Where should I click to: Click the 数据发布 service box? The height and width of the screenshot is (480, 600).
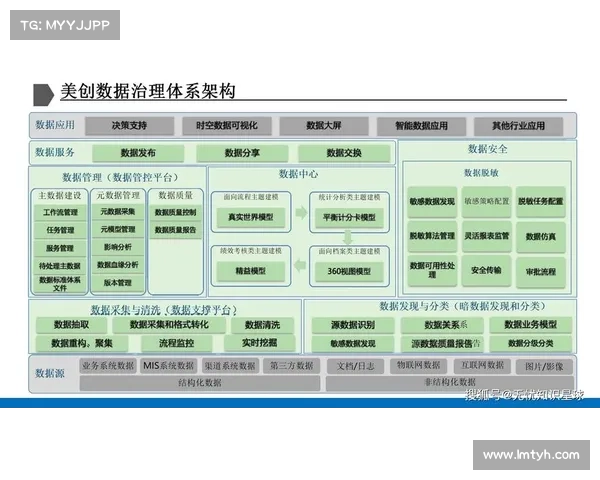[138, 153]
